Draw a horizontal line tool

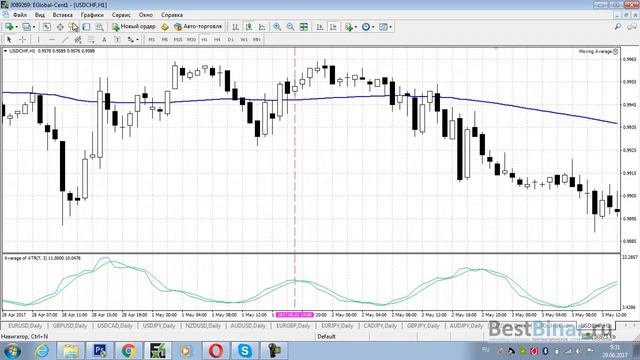tap(52, 40)
